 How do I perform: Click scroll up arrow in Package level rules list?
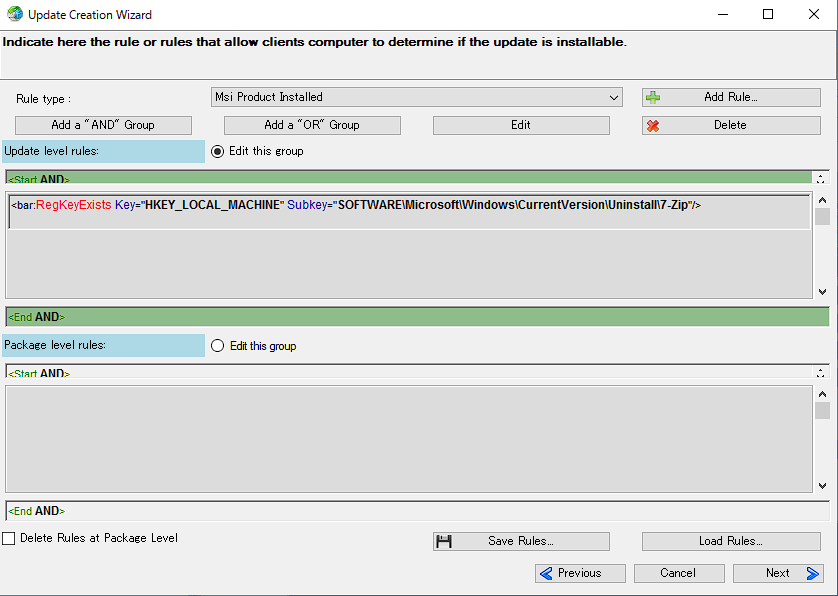[x=823, y=394]
